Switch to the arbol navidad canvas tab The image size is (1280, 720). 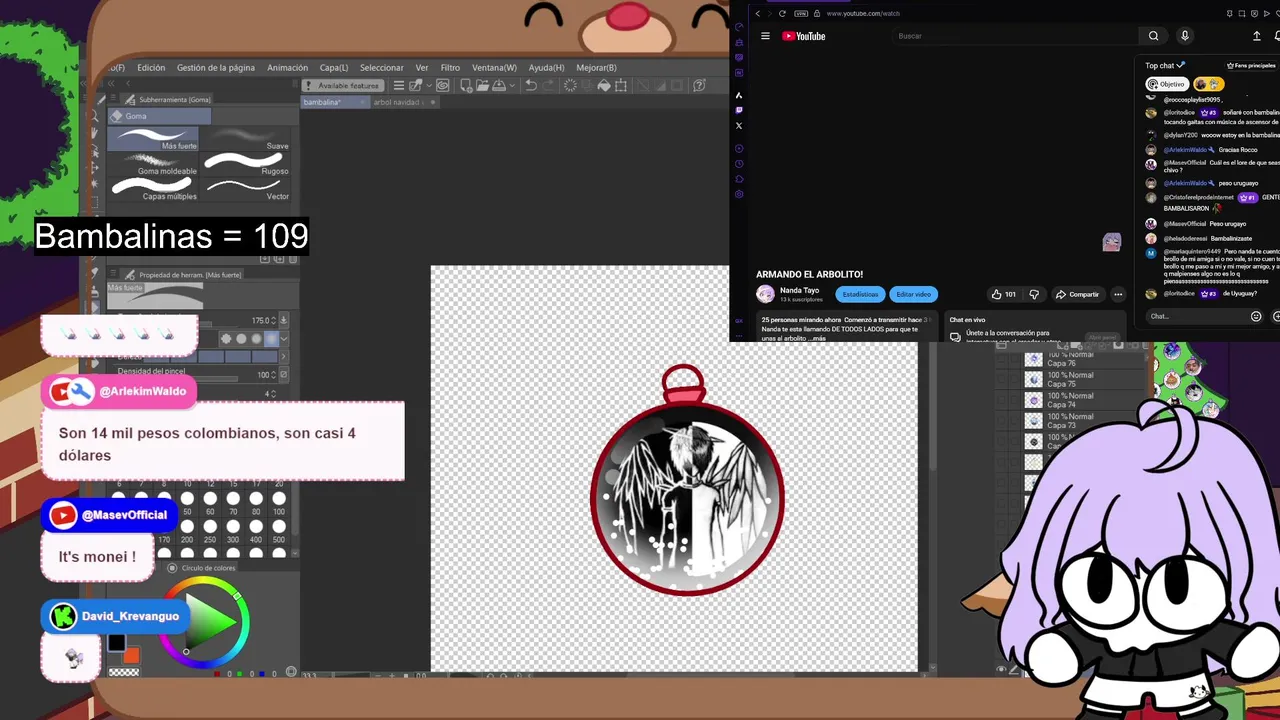point(398,102)
